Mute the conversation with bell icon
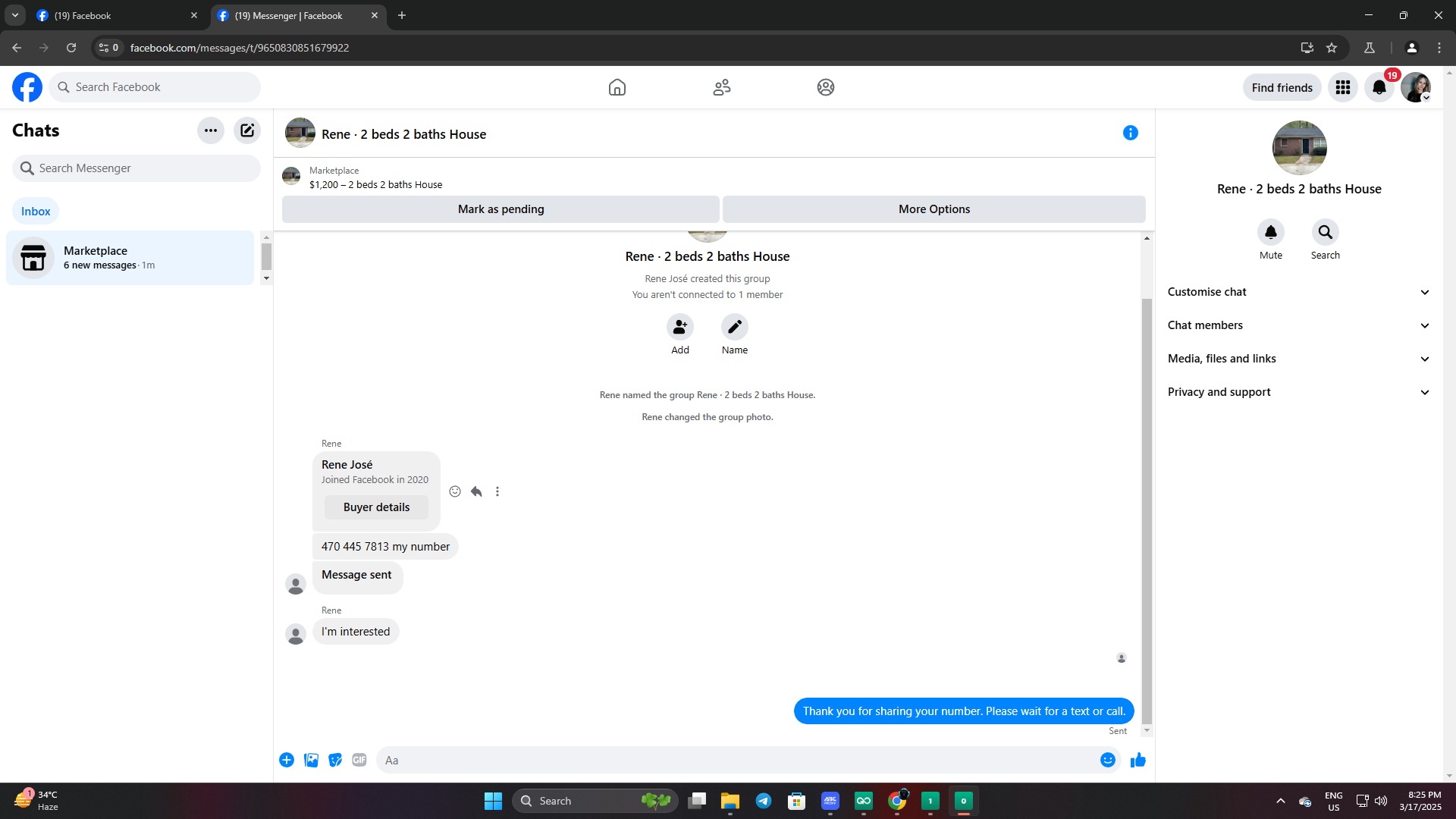 coord(1271,232)
